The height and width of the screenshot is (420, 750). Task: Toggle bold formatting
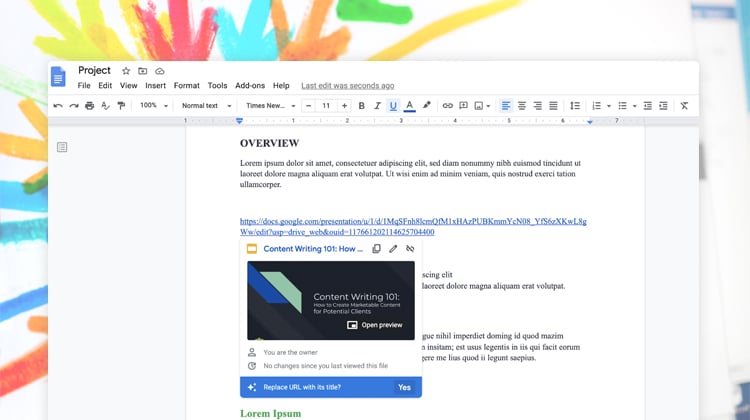[362, 106]
